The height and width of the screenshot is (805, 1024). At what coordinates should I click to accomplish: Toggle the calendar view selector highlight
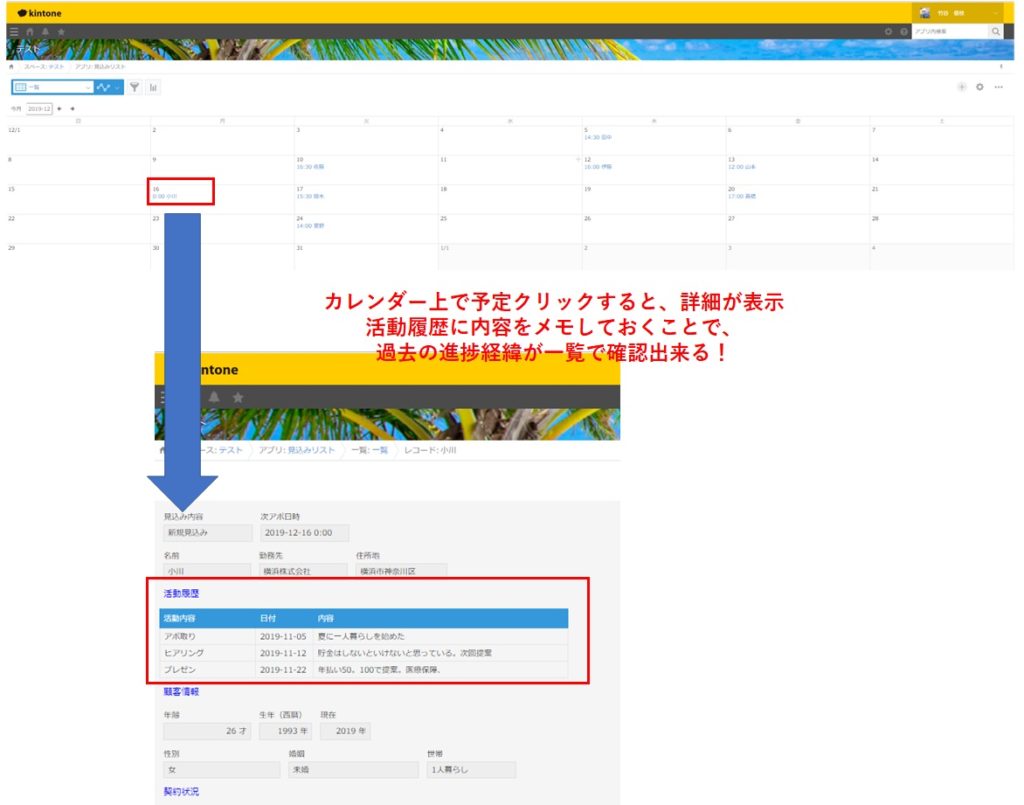(21, 87)
